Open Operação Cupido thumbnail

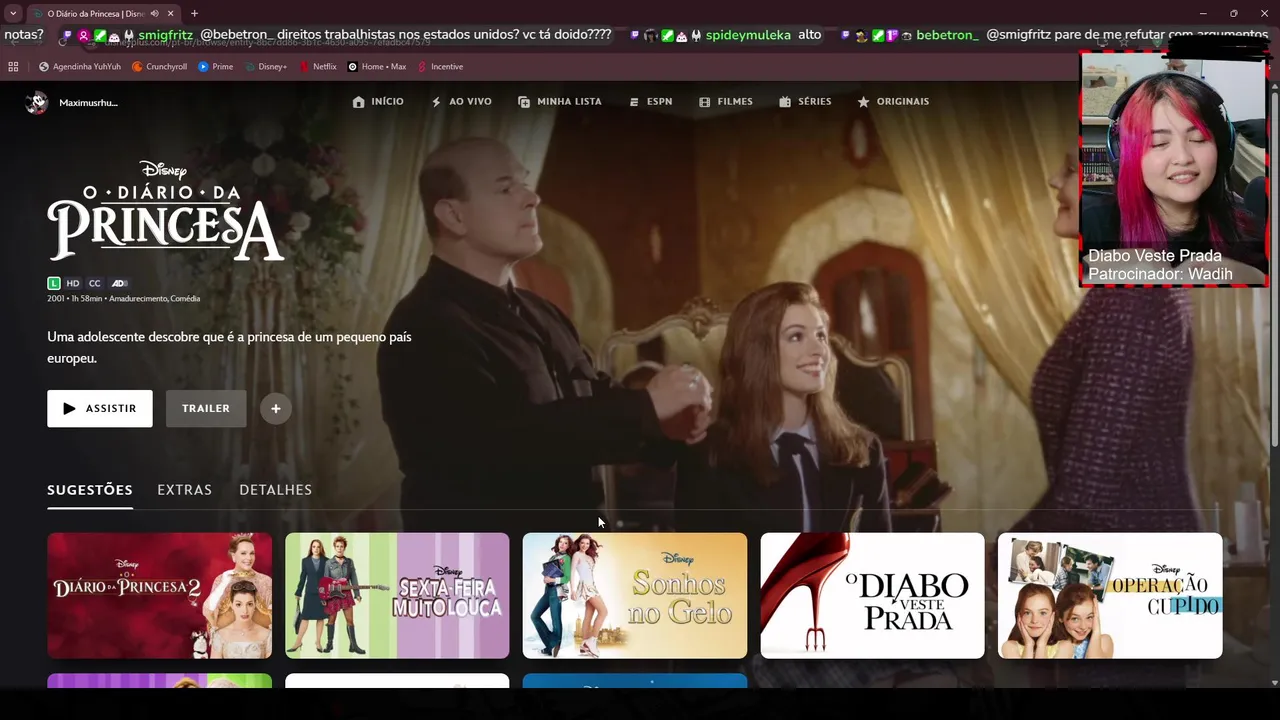click(1110, 595)
